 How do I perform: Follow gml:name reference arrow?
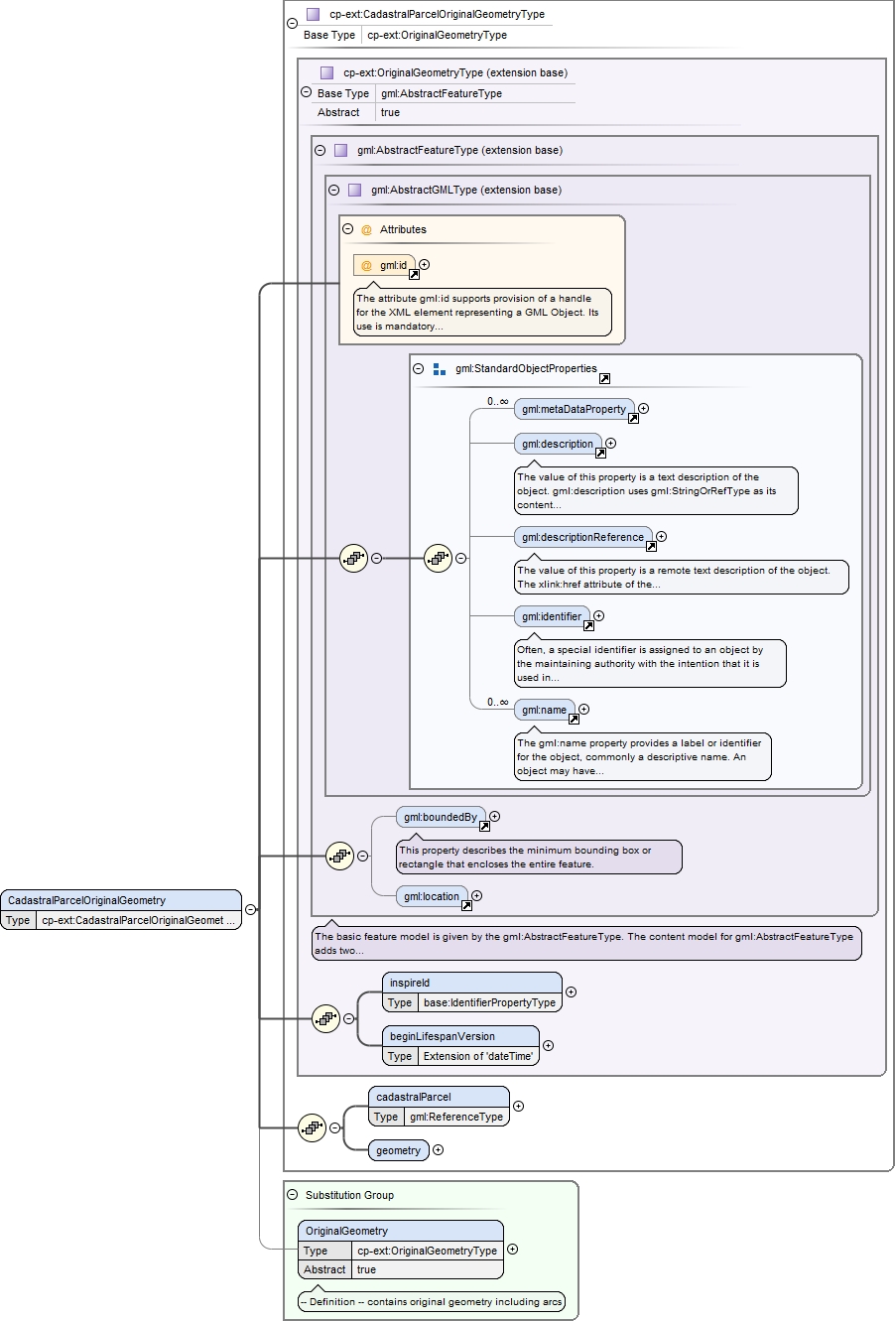pos(574,719)
